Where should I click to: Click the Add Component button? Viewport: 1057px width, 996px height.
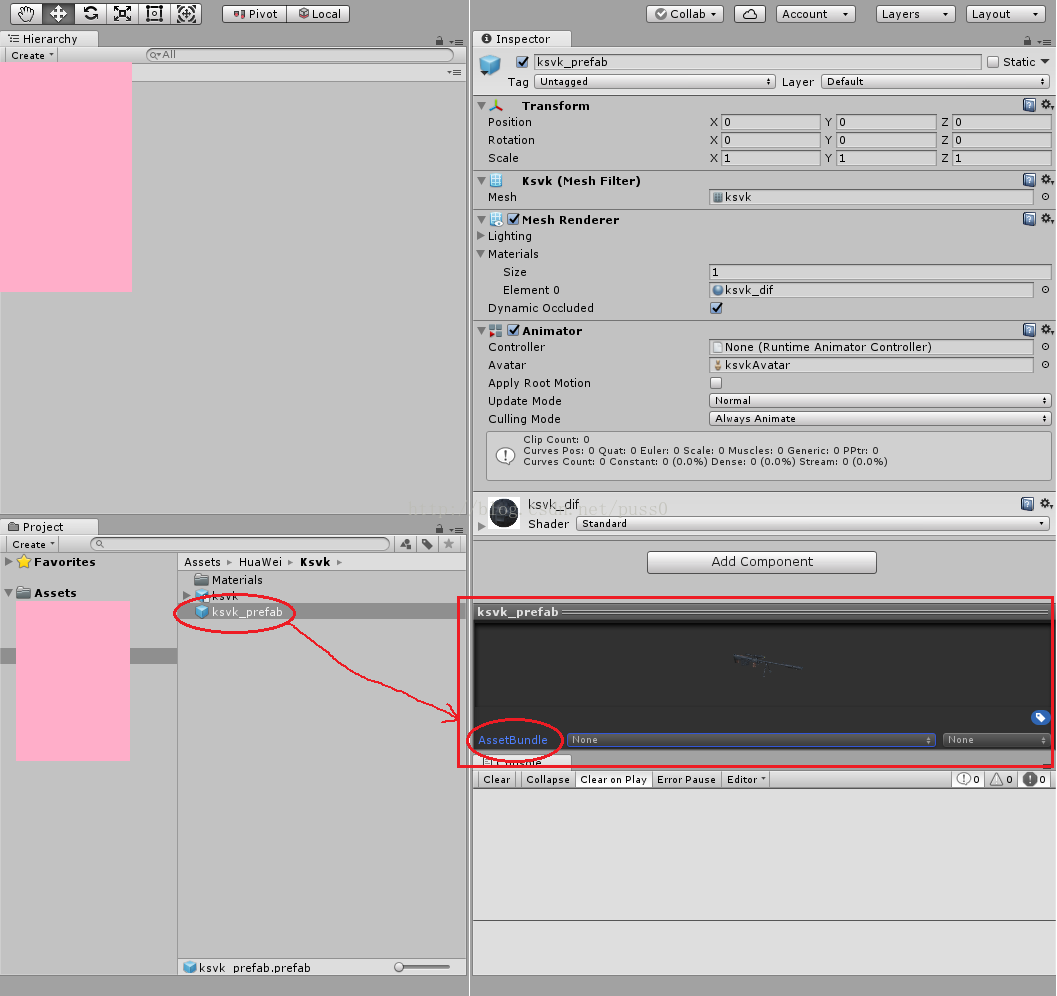762,562
